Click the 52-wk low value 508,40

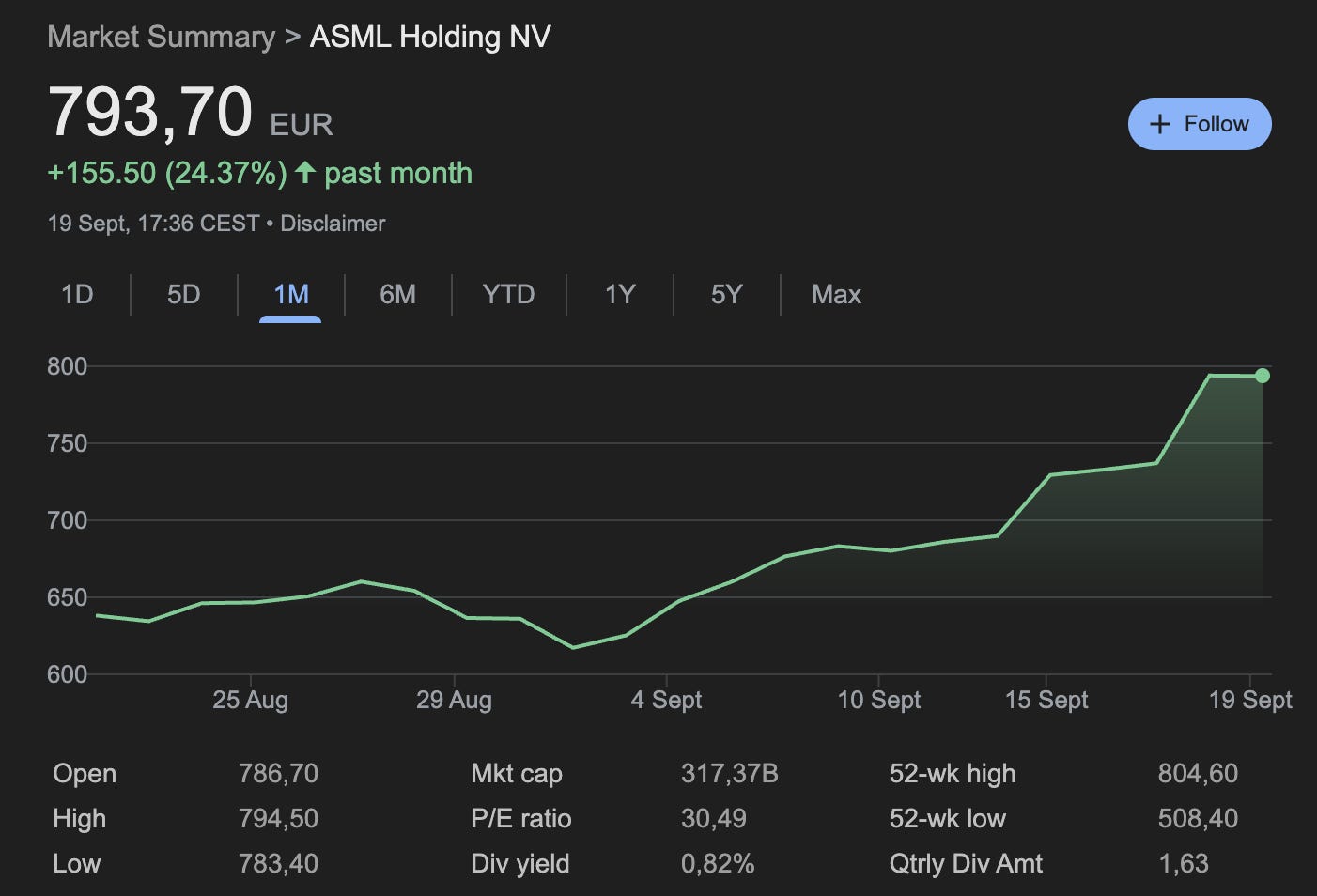point(1198,819)
